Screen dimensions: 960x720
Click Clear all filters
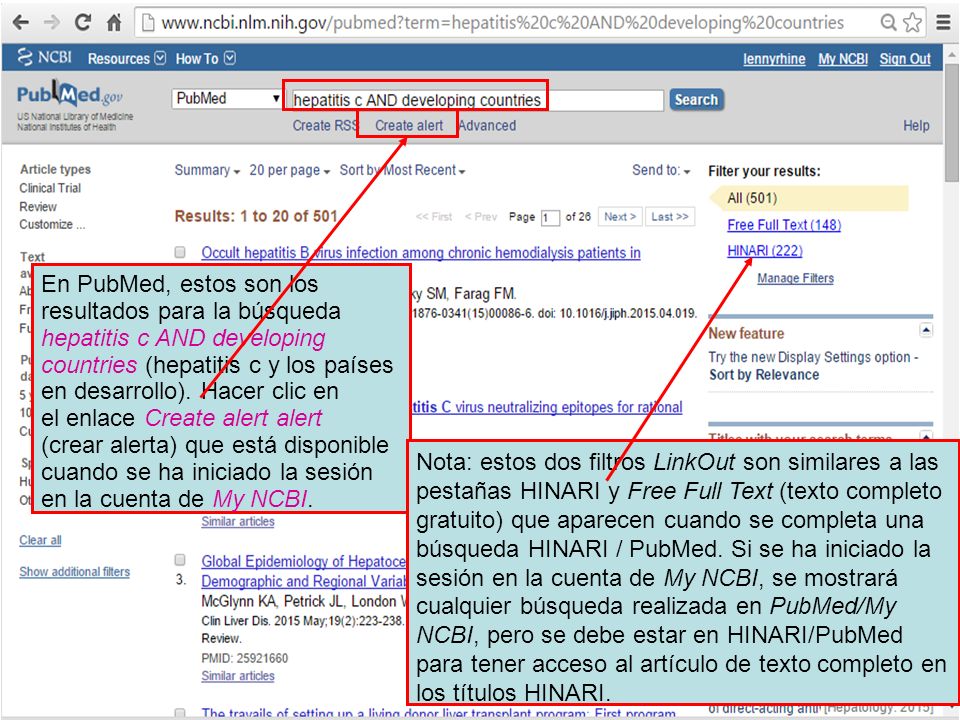[40, 540]
